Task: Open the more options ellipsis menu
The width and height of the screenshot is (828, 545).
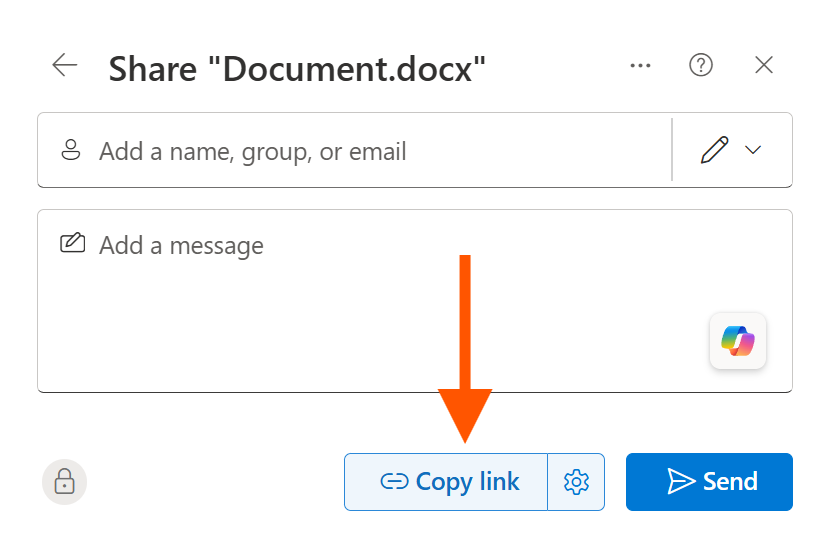Action: (x=640, y=65)
